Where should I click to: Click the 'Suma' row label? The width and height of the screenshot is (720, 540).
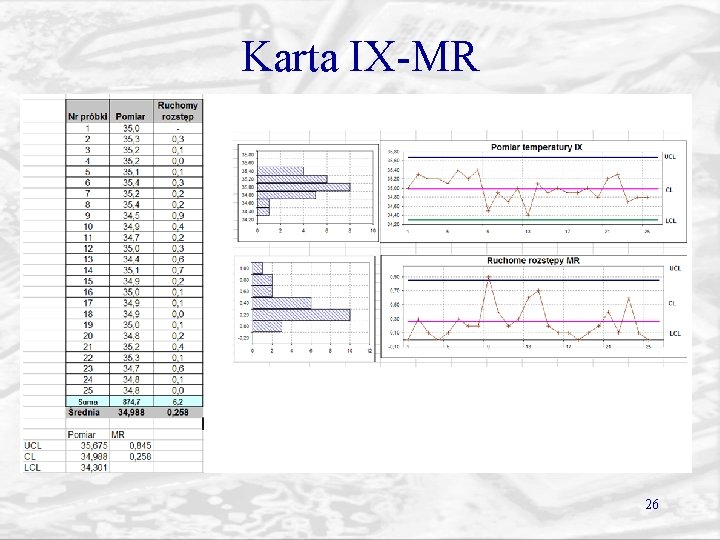tap(87, 402)
